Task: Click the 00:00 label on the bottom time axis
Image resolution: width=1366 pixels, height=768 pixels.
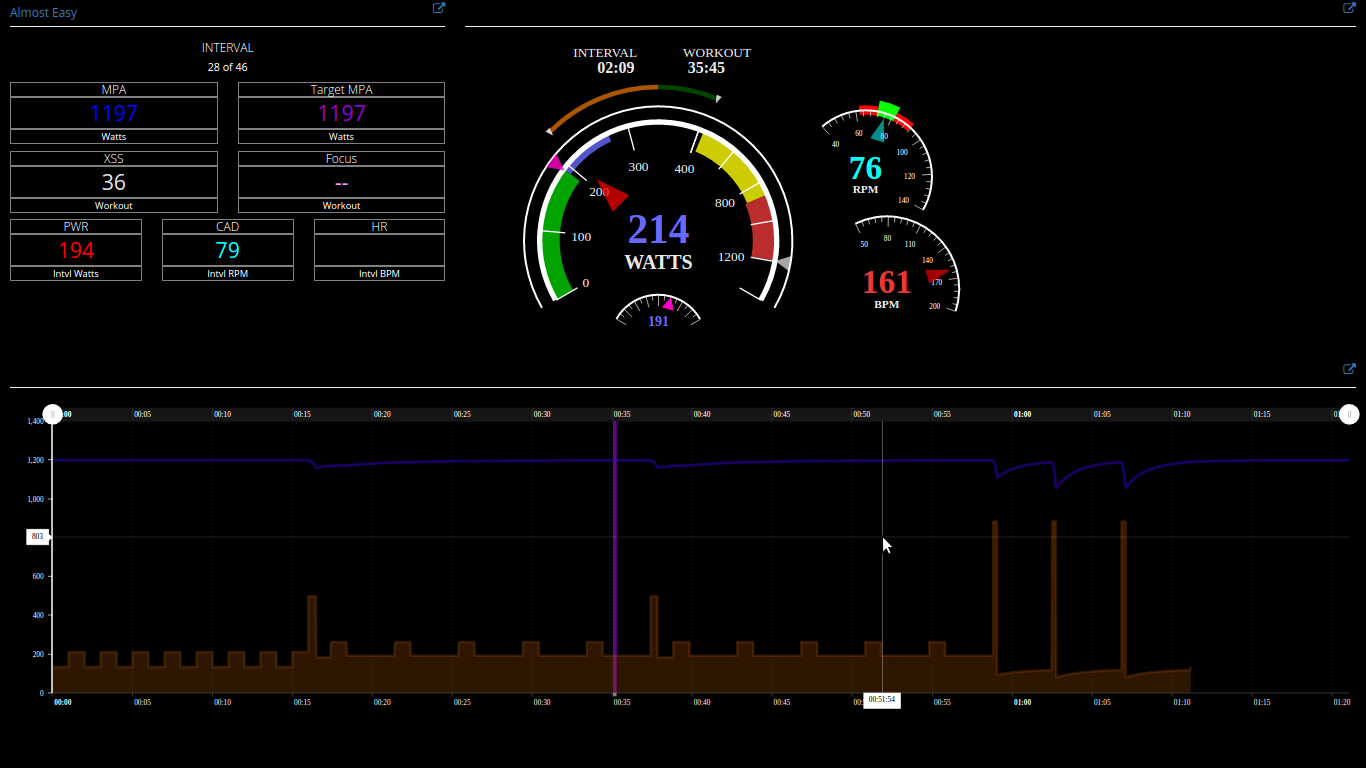Action: click(62, 702)
